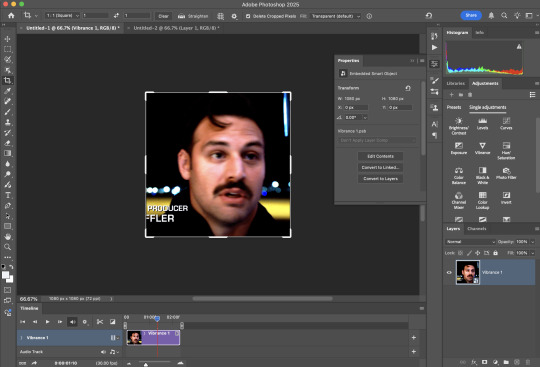Select the Clone Stamp tool

point(7,122)
